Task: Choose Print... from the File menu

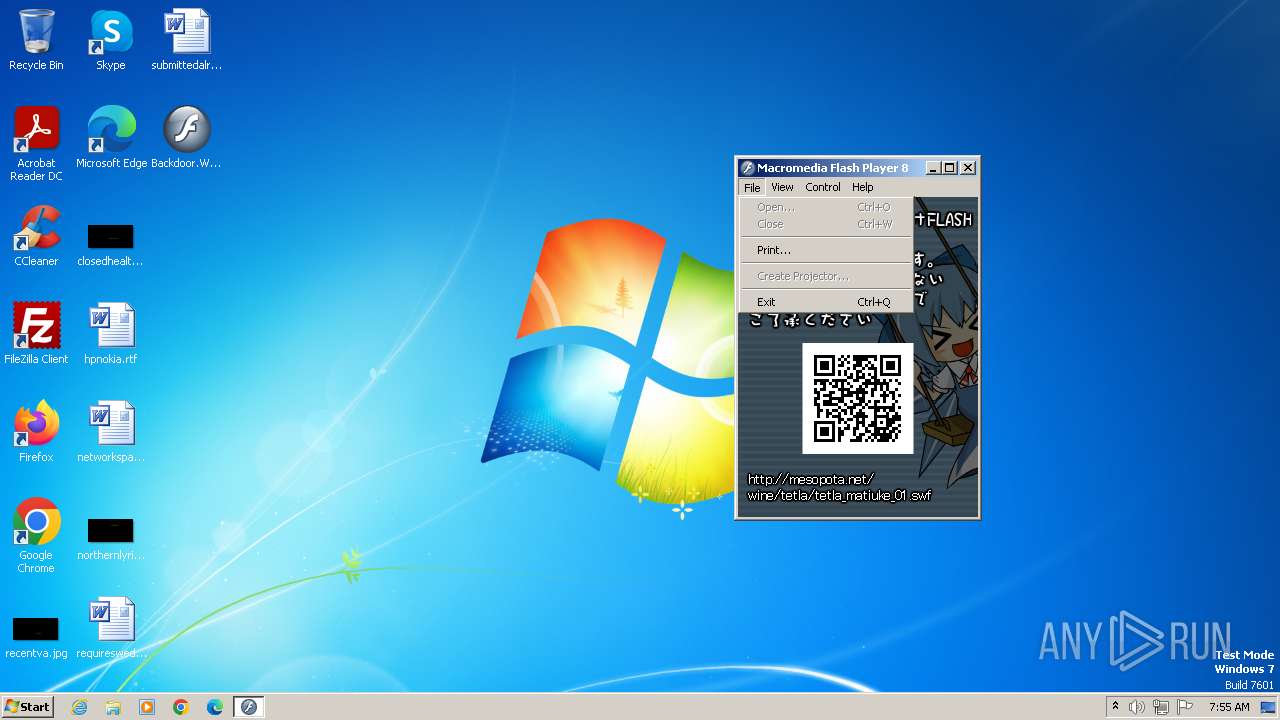Action: pos(826,250)
